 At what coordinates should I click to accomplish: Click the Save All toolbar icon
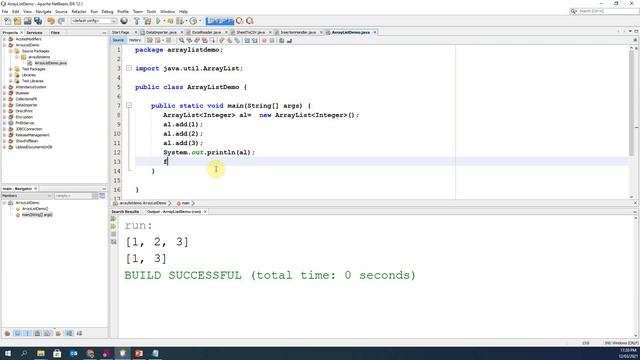pyautogui.click(x=38, y=21)
